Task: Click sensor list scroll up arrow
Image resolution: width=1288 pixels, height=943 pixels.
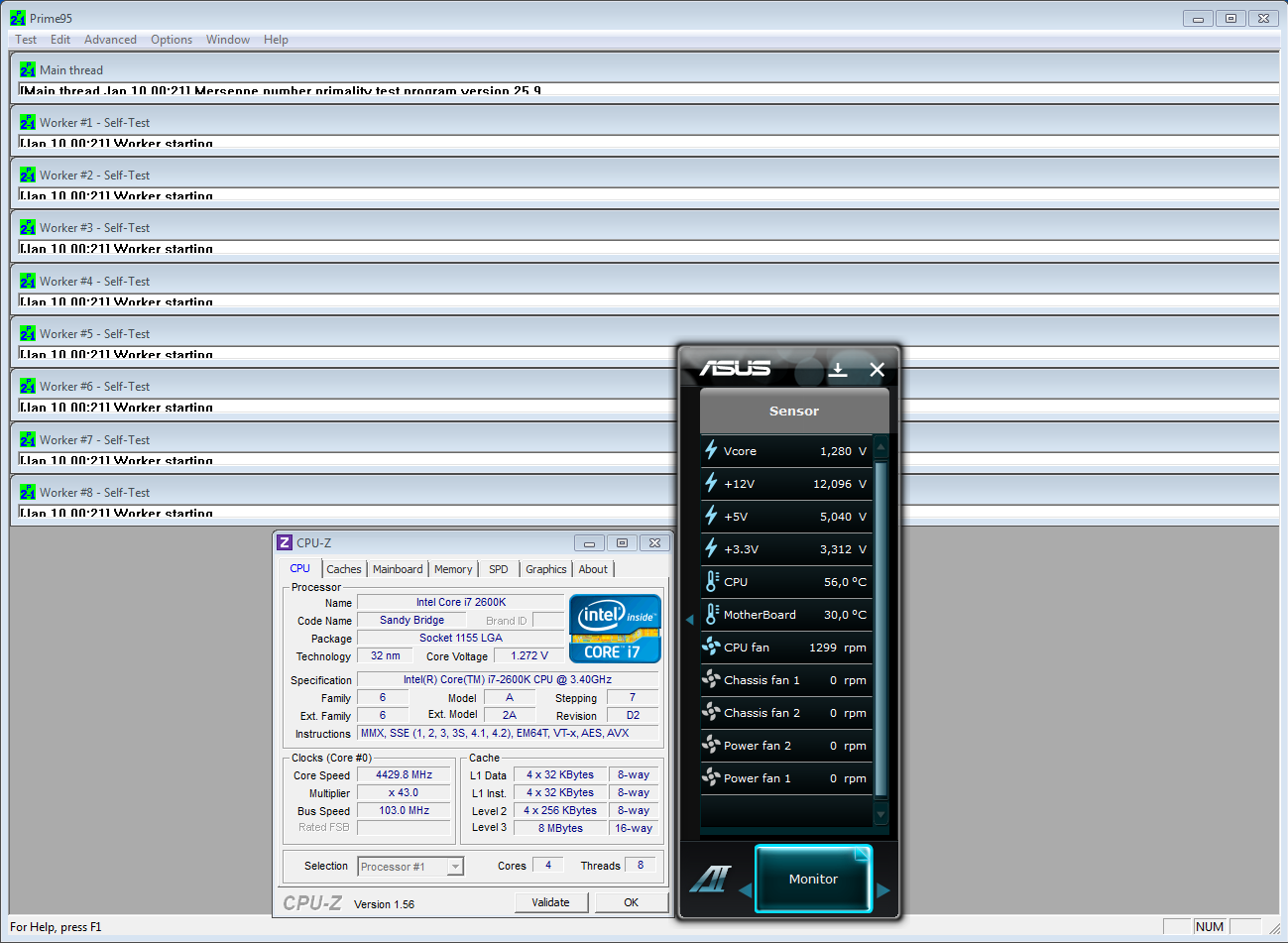Action: coord(880,447)
